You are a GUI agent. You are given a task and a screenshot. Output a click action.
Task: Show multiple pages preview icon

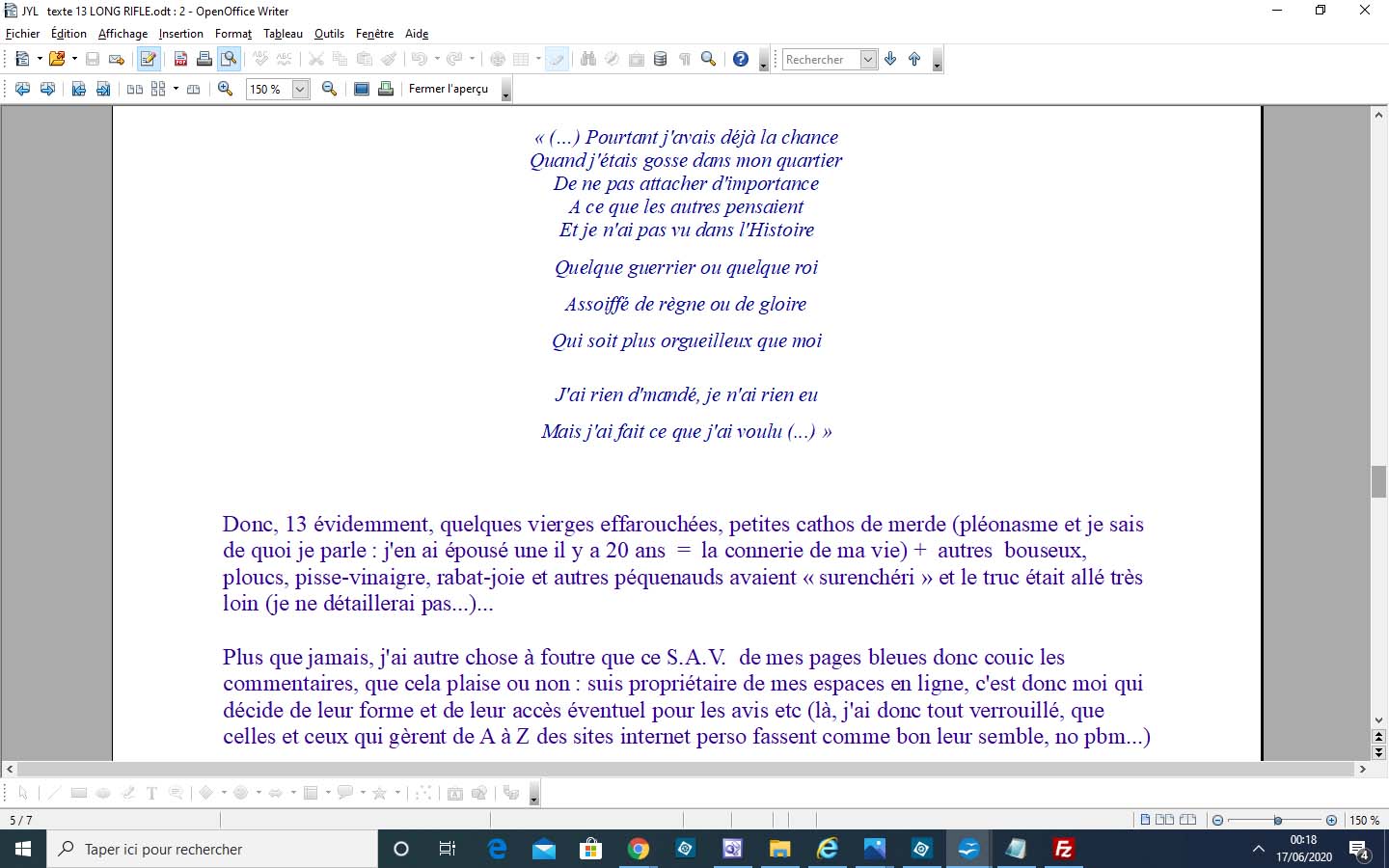(x=158, y=89)
